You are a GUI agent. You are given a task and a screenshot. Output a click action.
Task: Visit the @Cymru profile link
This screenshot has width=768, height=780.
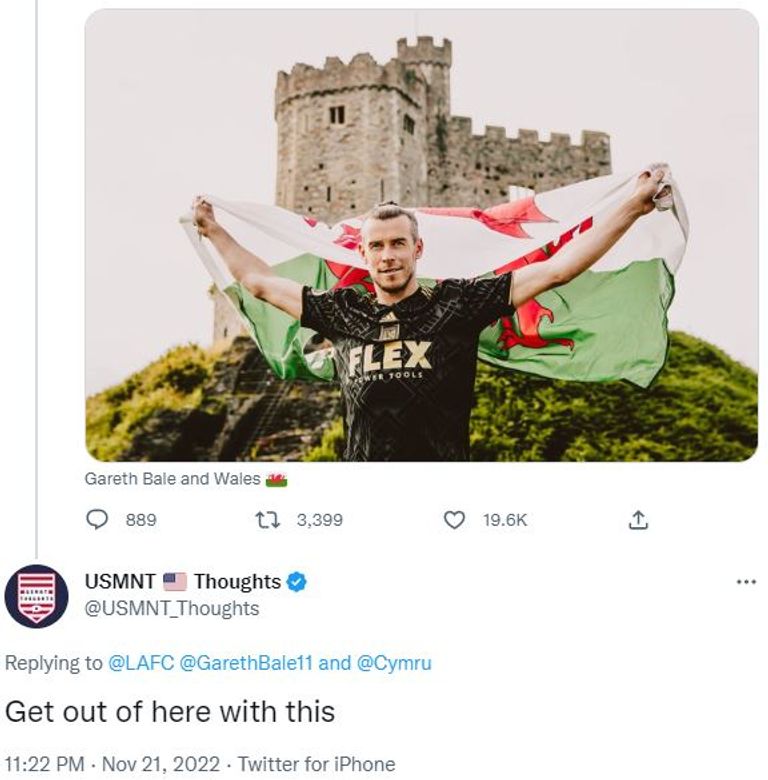[x=394, y=663]
